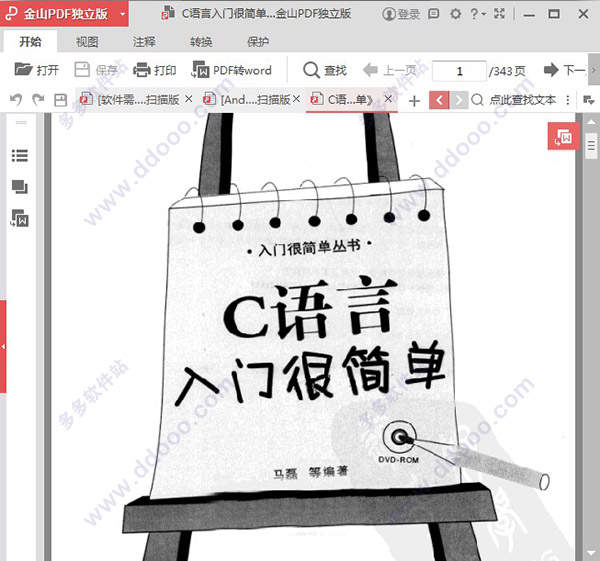Expand the help question mark menu
The image size is (600, 561).
coord(477,14)
